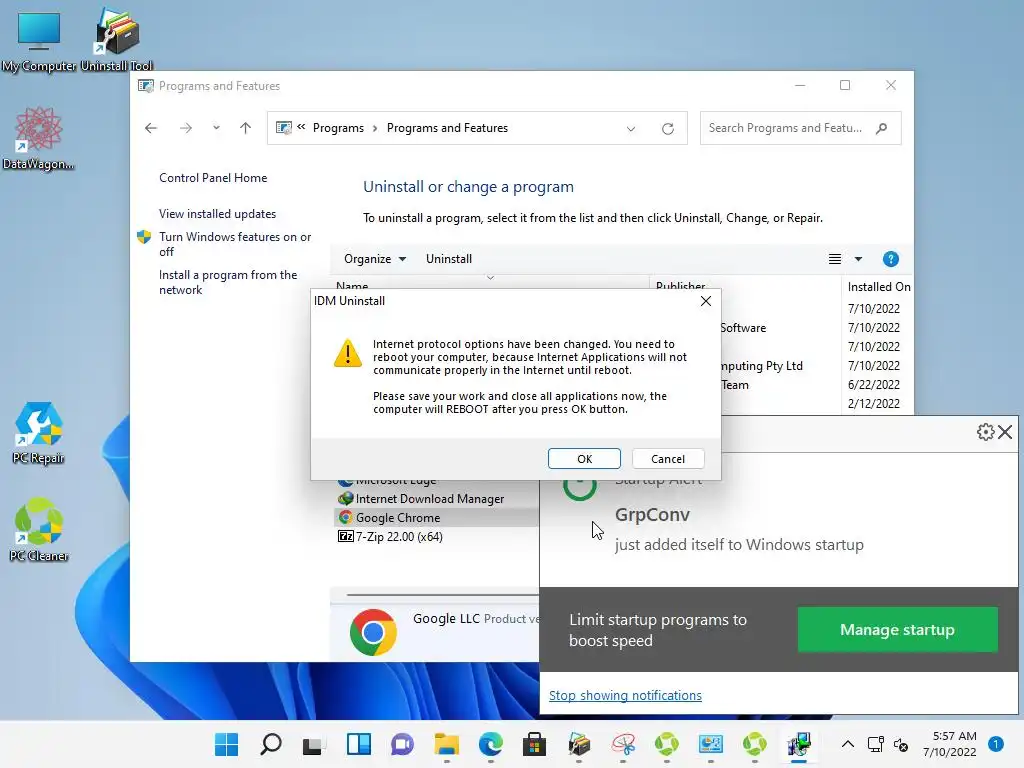The image size is (1024, 768).
Task: Open PC Cleaner desktop shortcut
Action: click(39, 530)
